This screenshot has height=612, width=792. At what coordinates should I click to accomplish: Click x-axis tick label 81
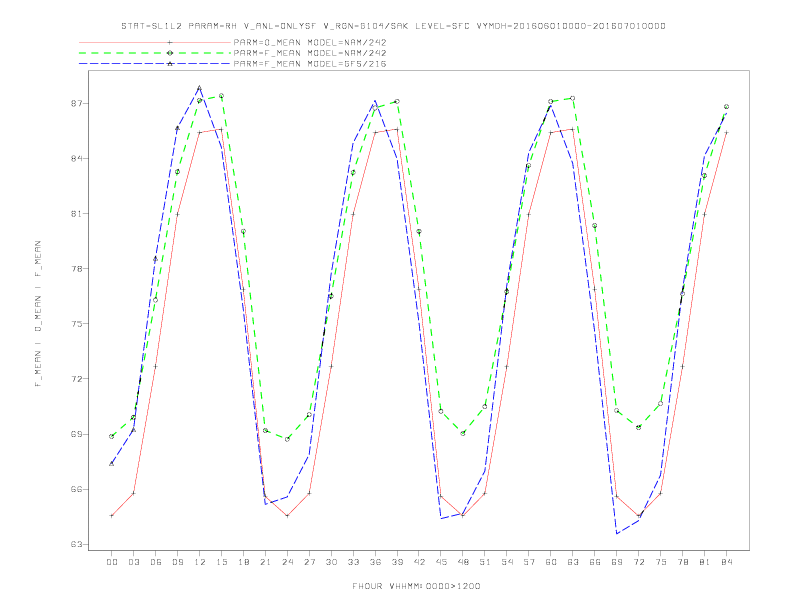[x=705, y=562]
